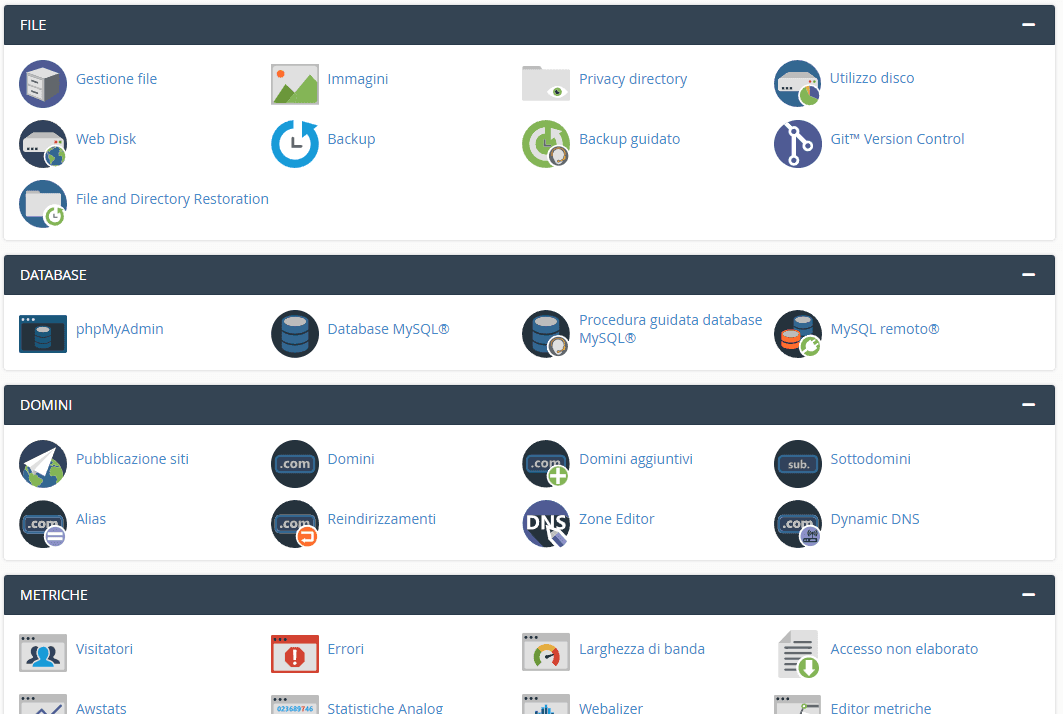
Task: Open the Sottodomini link
Action: pyautogui.click(x=870, y=459)
